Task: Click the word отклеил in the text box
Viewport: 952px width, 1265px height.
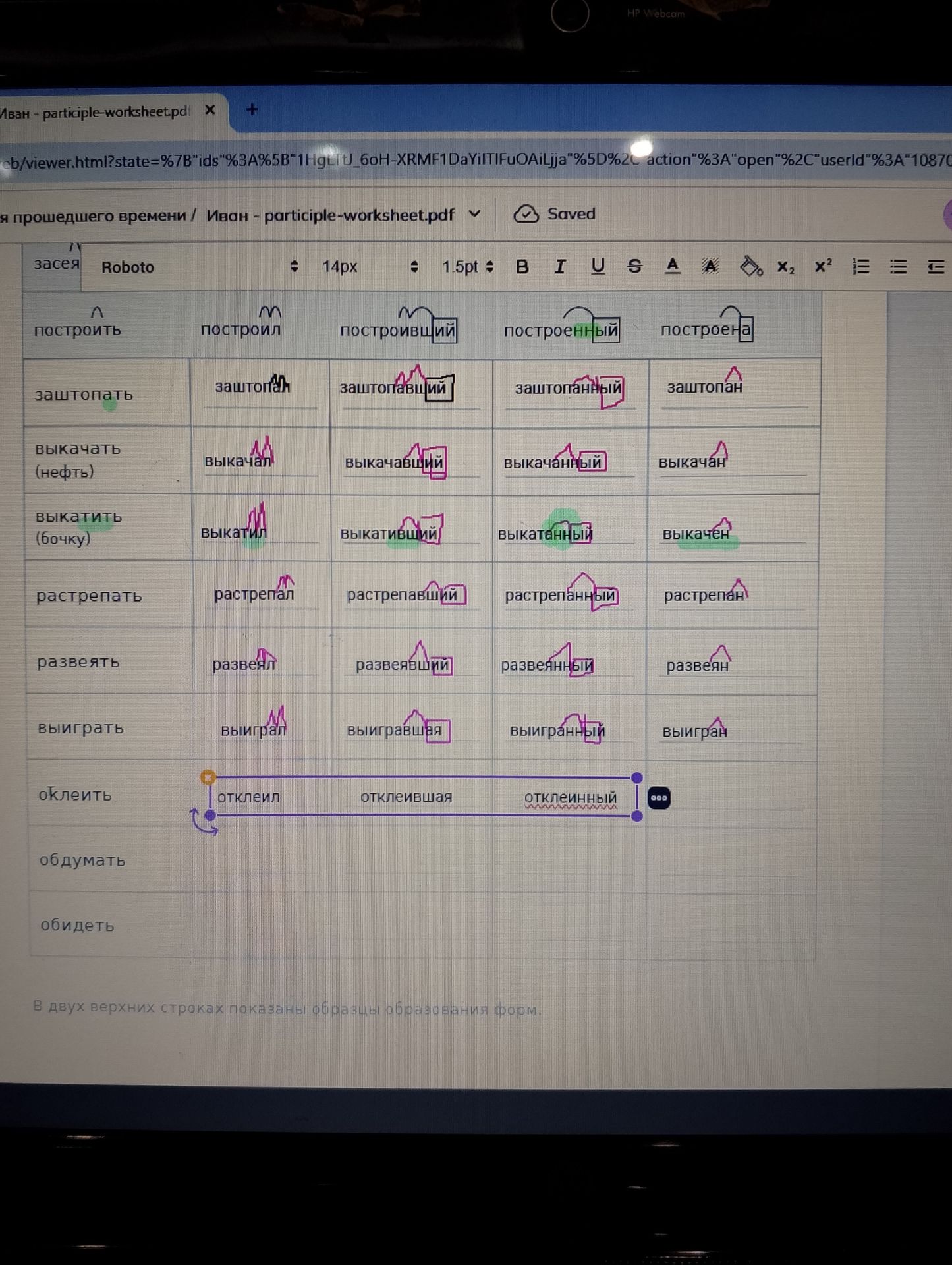Action: pos(248,797)
